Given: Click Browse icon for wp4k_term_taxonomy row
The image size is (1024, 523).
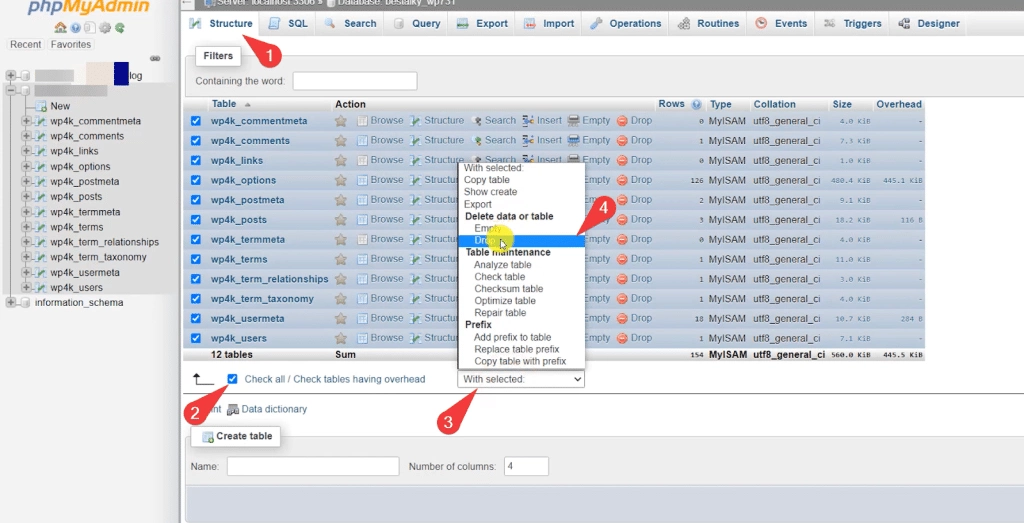Looking at the screenshot, I should 362,298.
